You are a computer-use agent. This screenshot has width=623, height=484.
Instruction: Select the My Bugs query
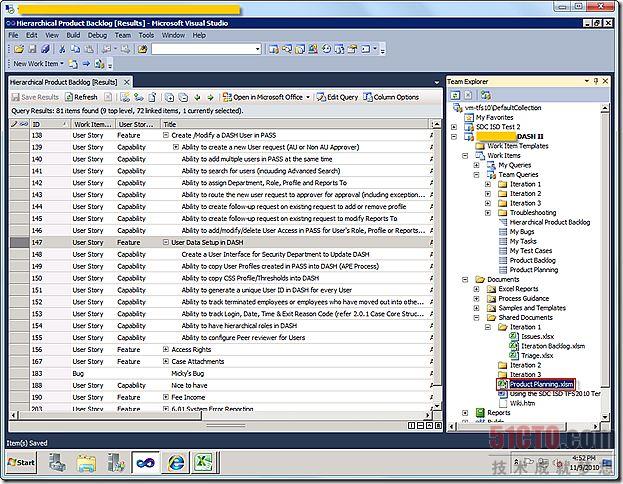[522, 232]
